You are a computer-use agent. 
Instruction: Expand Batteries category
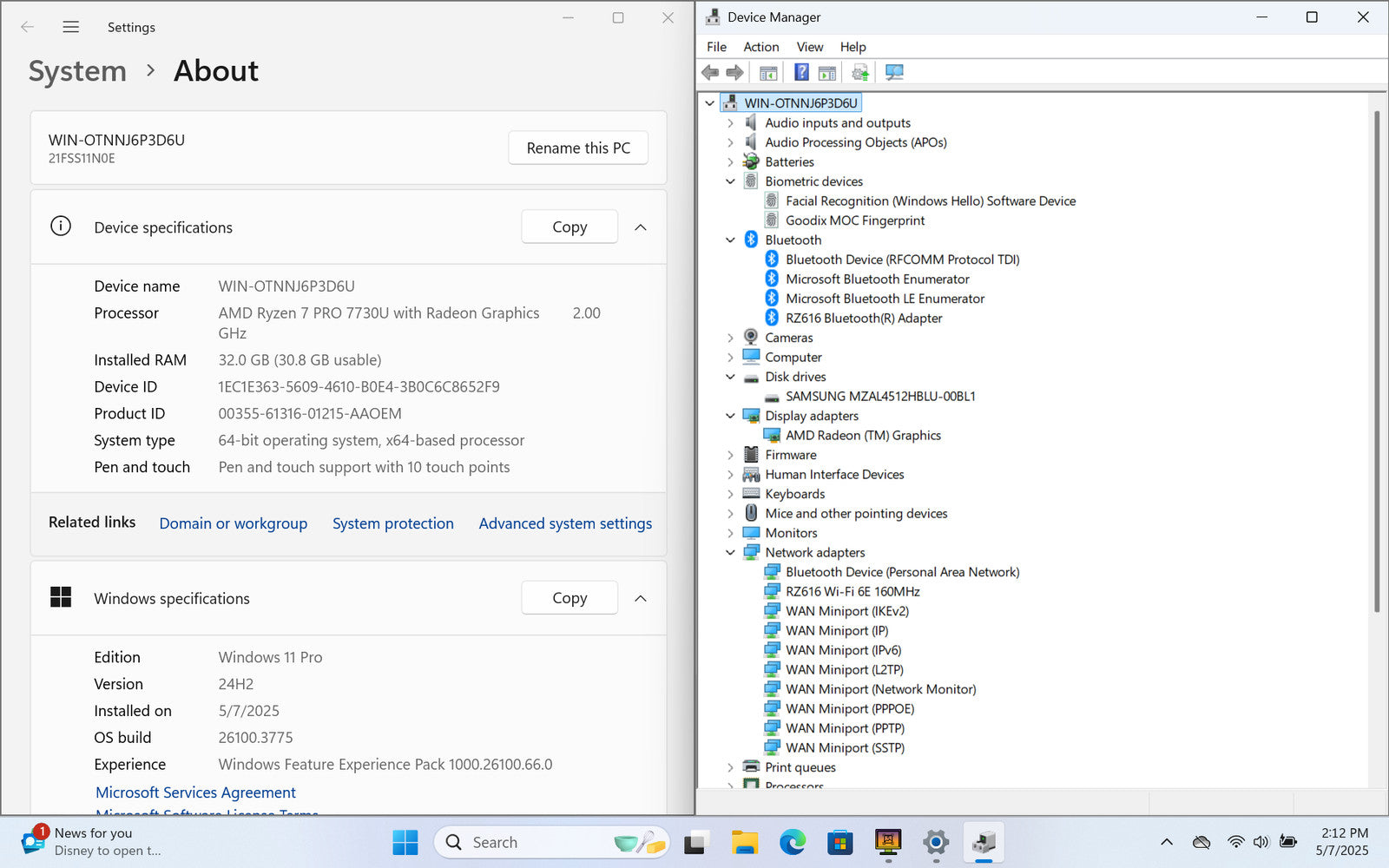click(730, 162)
